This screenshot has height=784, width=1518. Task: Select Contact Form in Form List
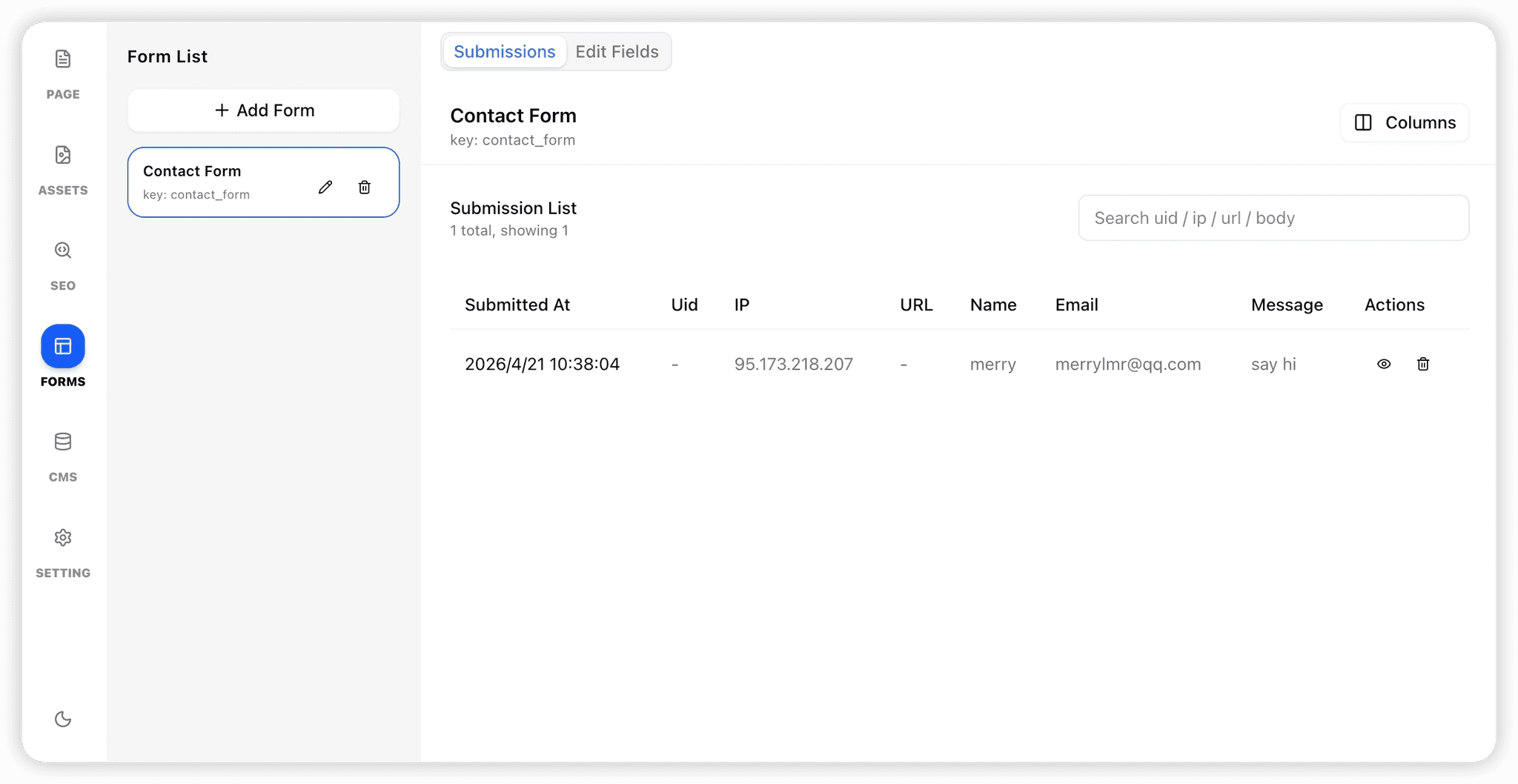click(x=215, y=182)
